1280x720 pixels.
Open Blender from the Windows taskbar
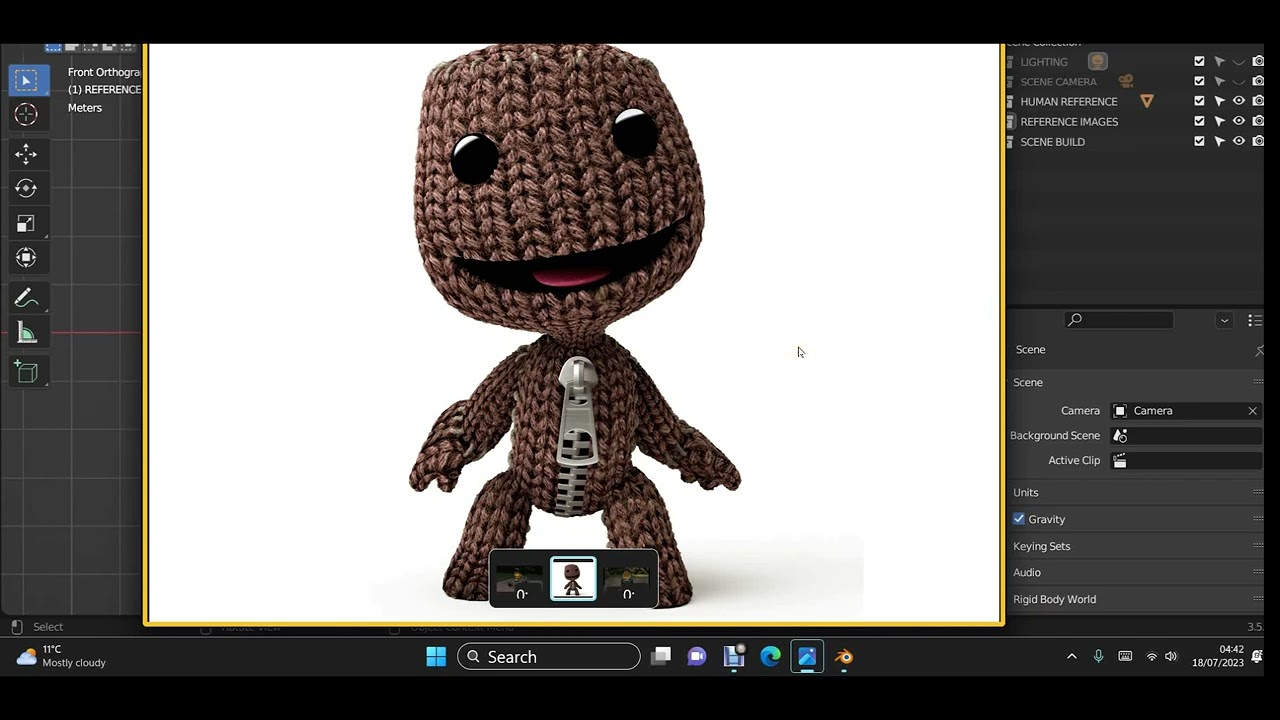(844, 657)
